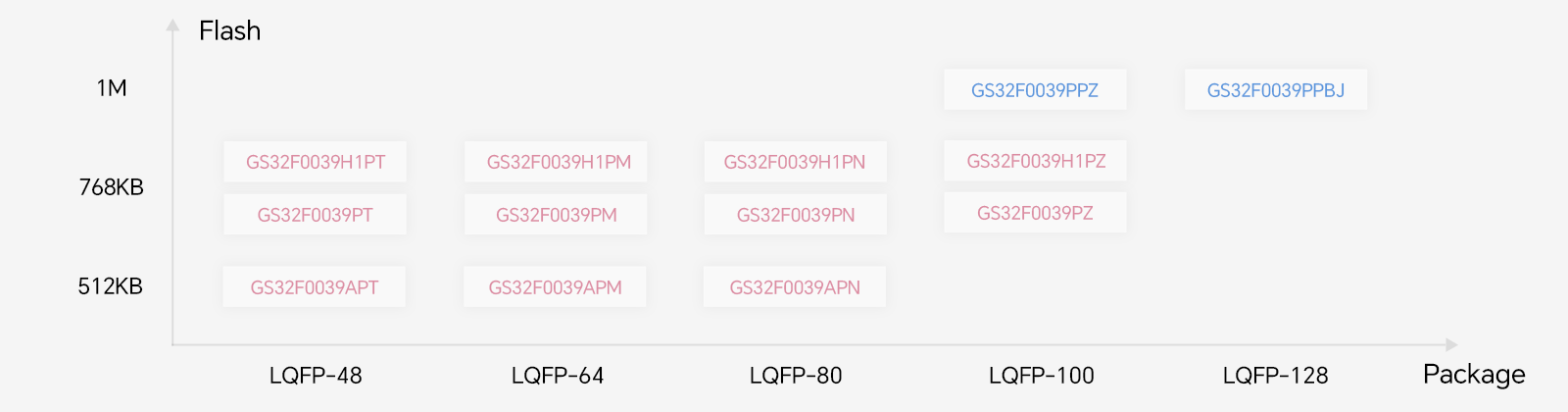Choose the GS32F0039PT part

coord(315,215)
